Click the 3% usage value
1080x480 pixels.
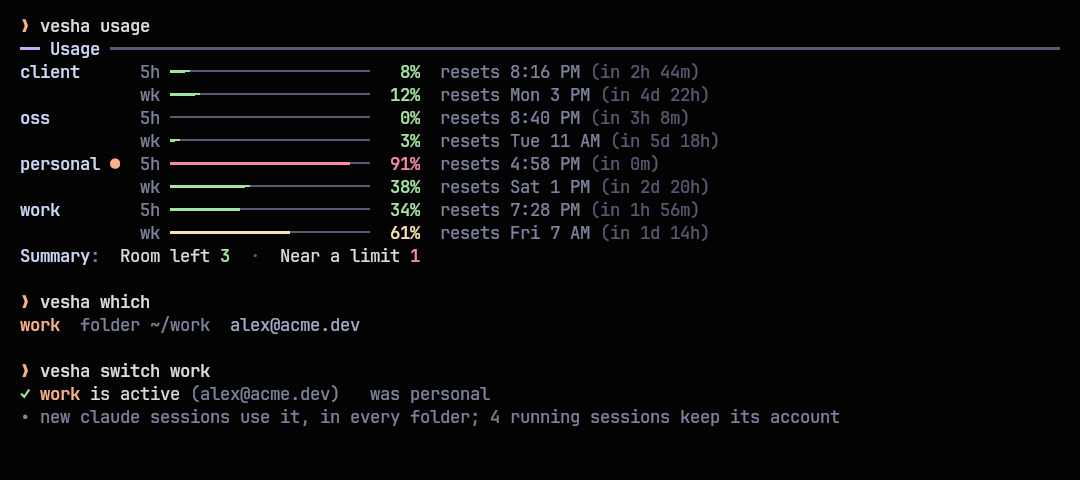point(411,141)
